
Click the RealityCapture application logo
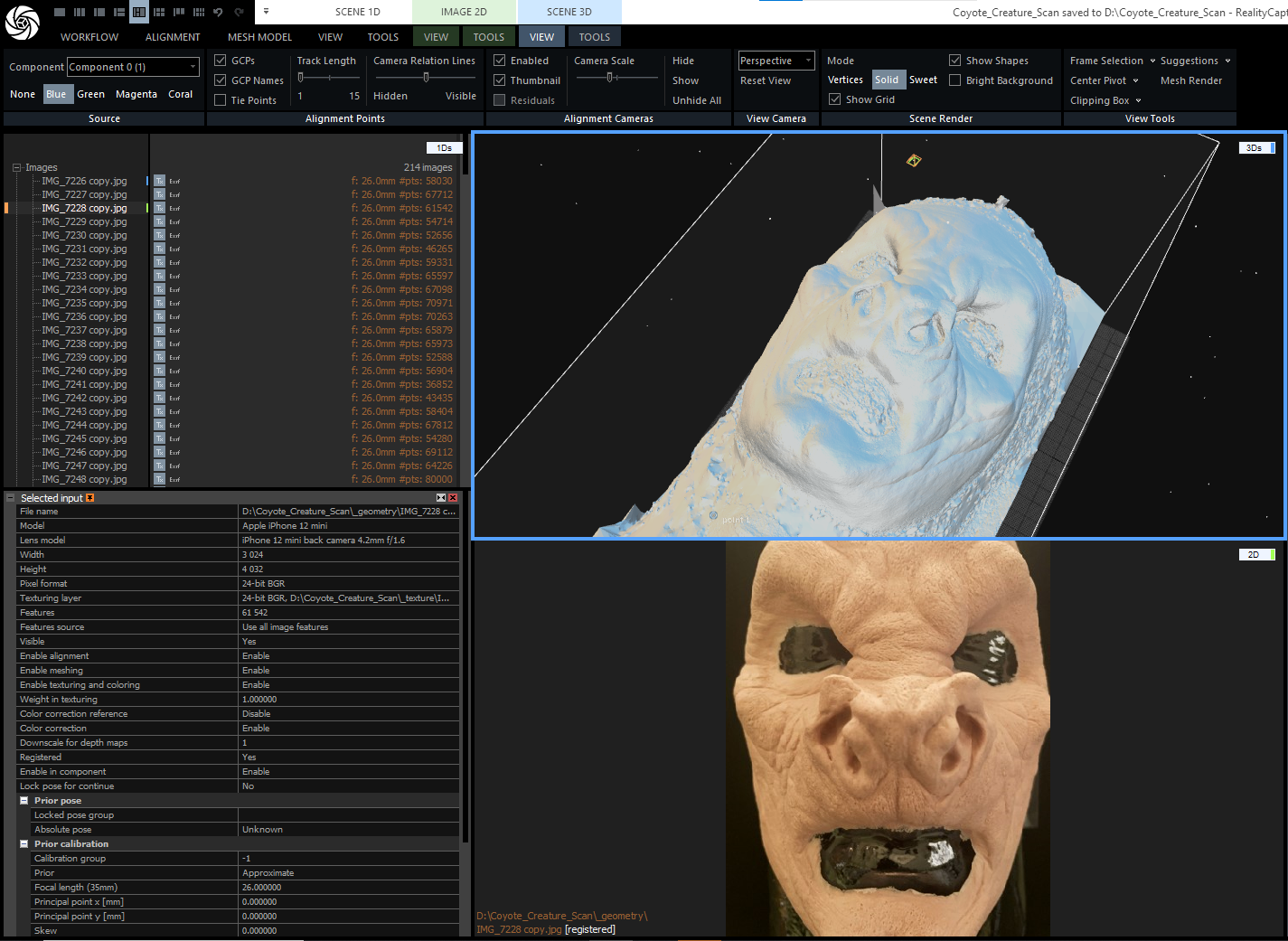[22, 23]
